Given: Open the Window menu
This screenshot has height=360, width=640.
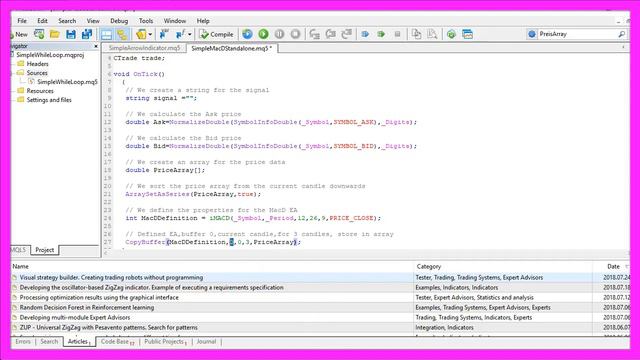Looking at the screenshot, I should [175, 21].
